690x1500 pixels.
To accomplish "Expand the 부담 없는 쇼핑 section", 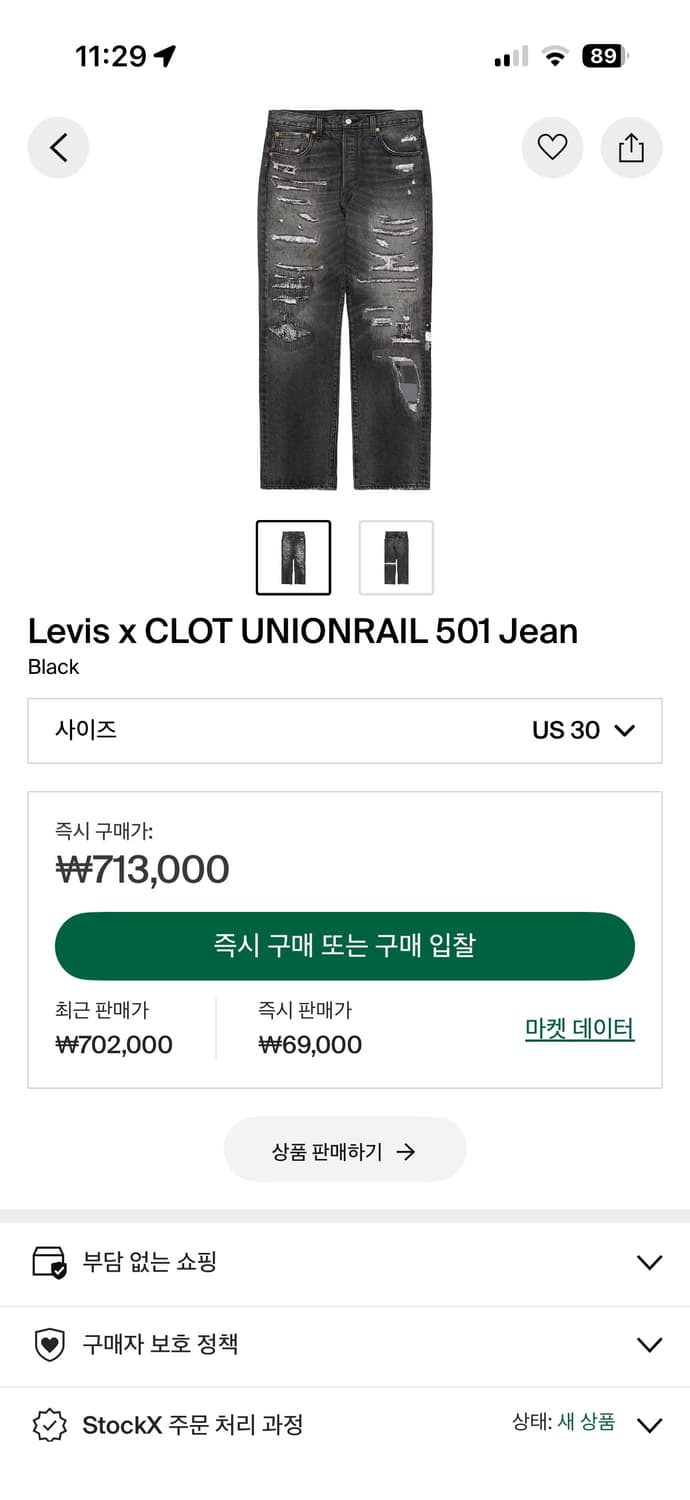I will tap(649, 1262).
